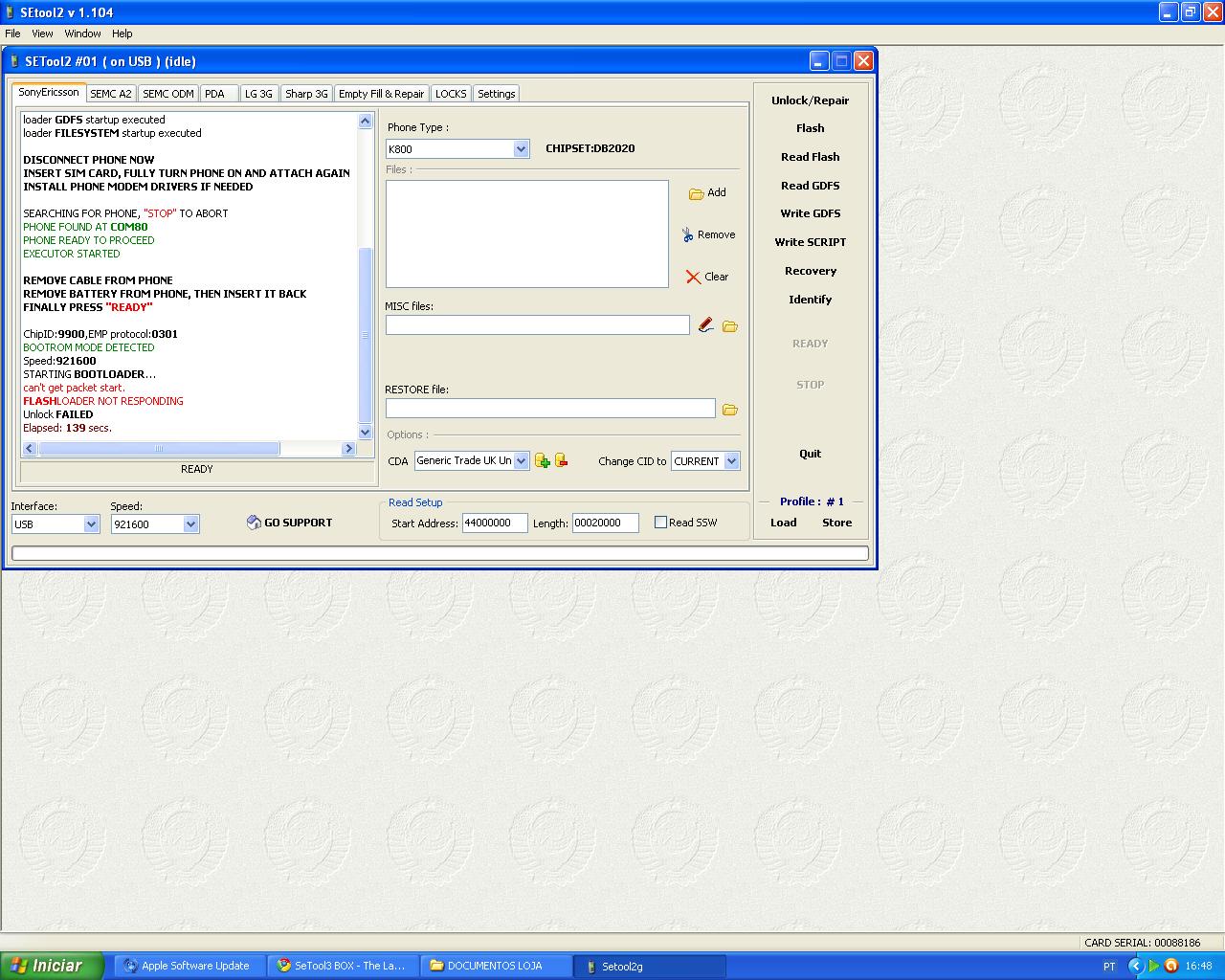Viewport: 1225px width, 980px height.
Task: Click the Unlock/Repair button
Action: (811, 100)
